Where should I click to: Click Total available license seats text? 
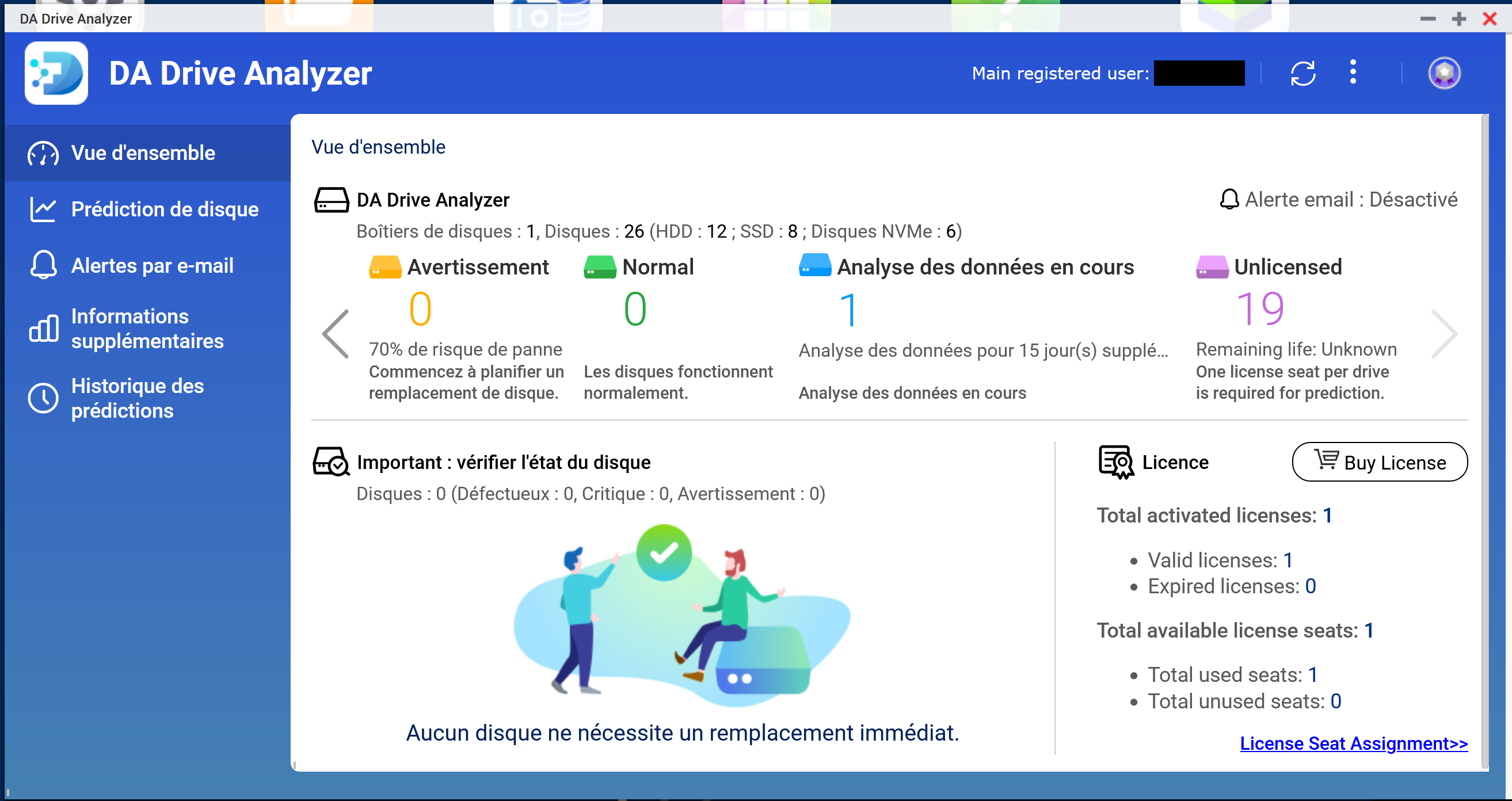[1236, 631]
